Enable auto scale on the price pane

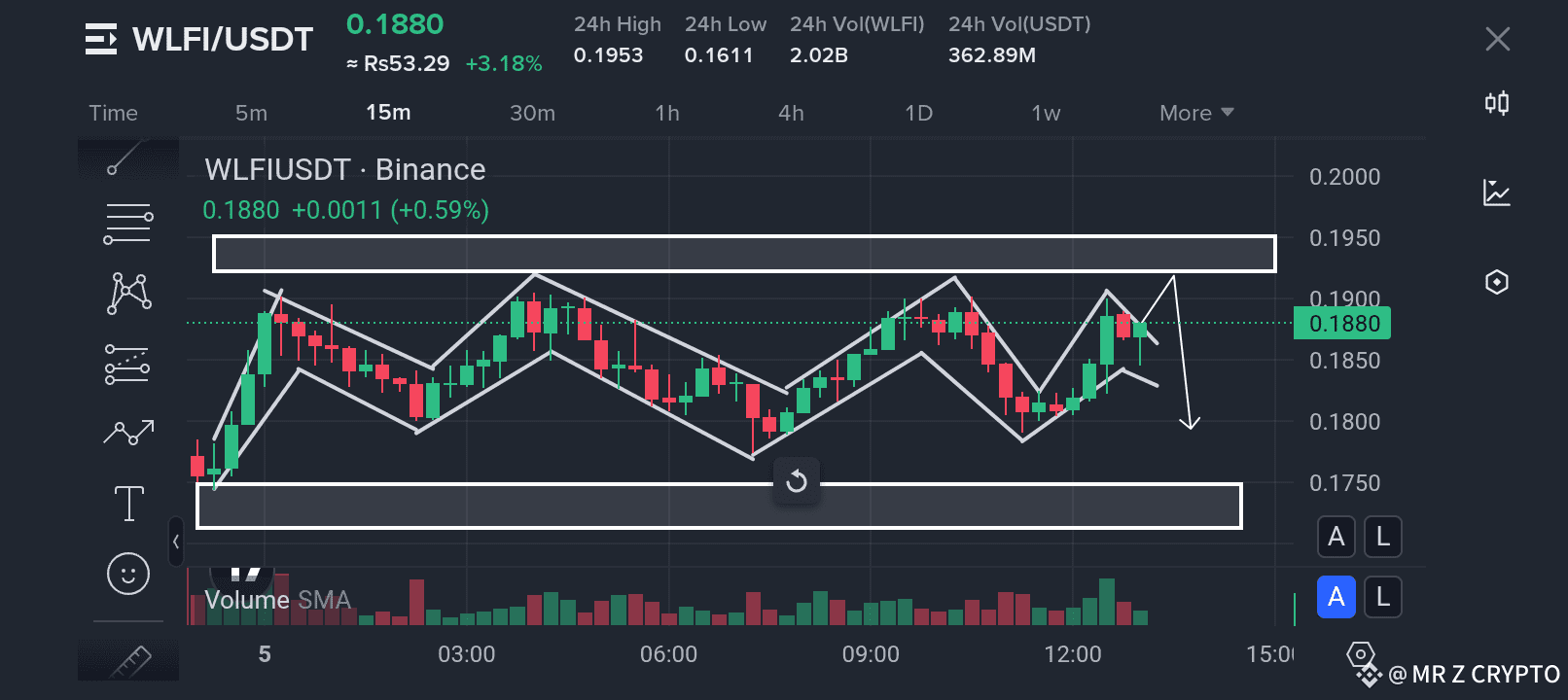pos(1336,537)
